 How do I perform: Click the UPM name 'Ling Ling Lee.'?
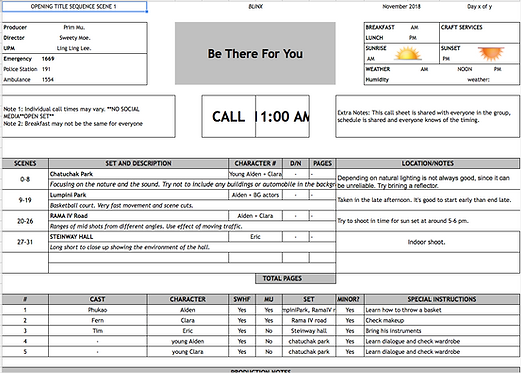(x=74, y=48)
